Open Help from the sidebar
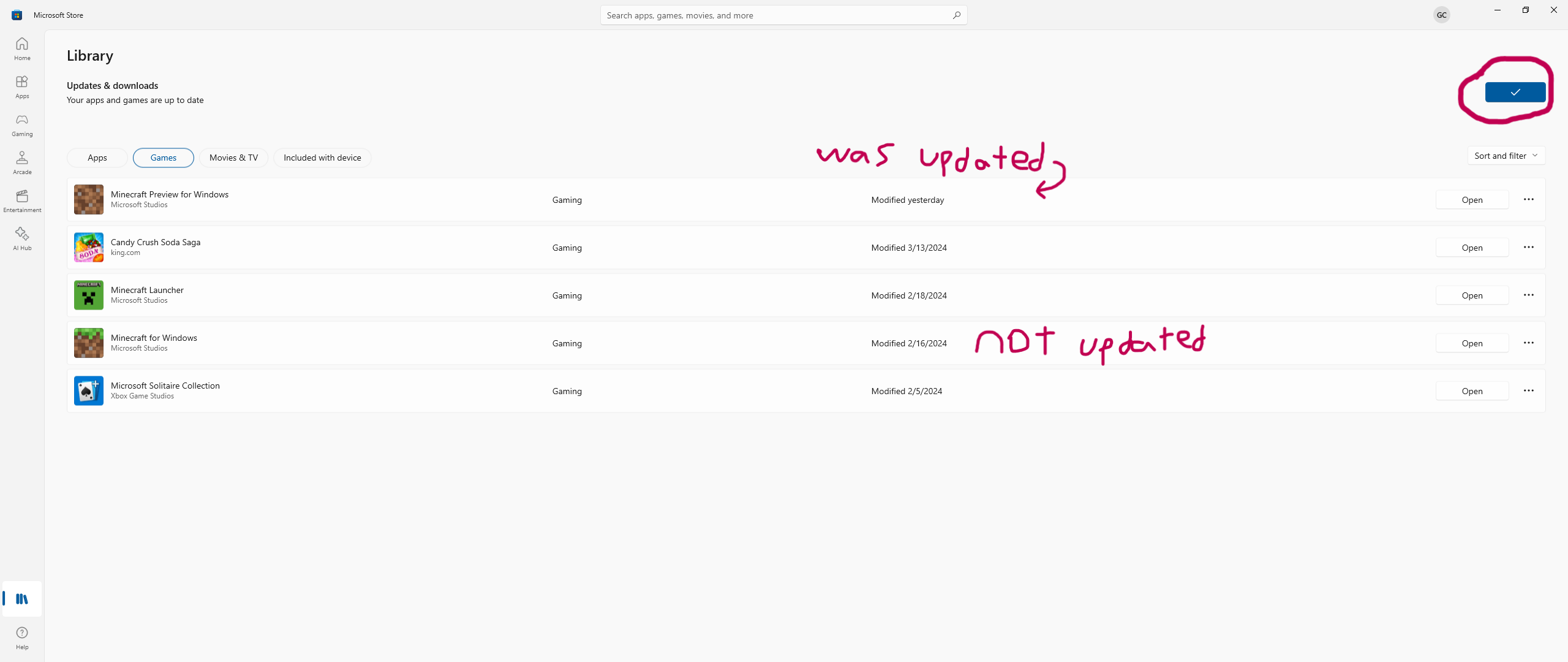The height and width of the screenshot is (662, 1568). coord(22,637)
